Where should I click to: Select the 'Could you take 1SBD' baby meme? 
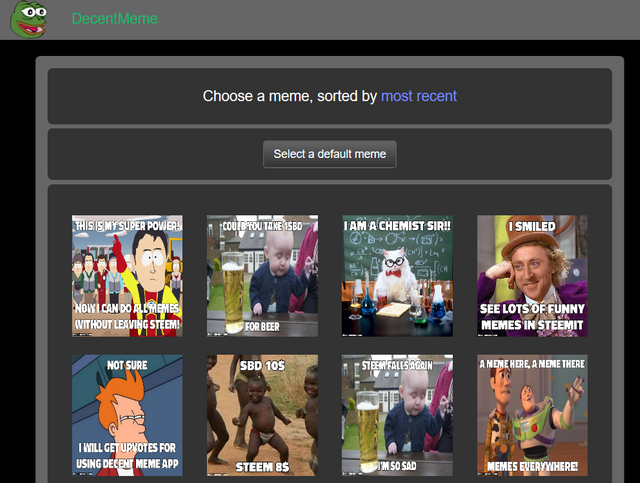pyautogui.click(x=262, y=276)
